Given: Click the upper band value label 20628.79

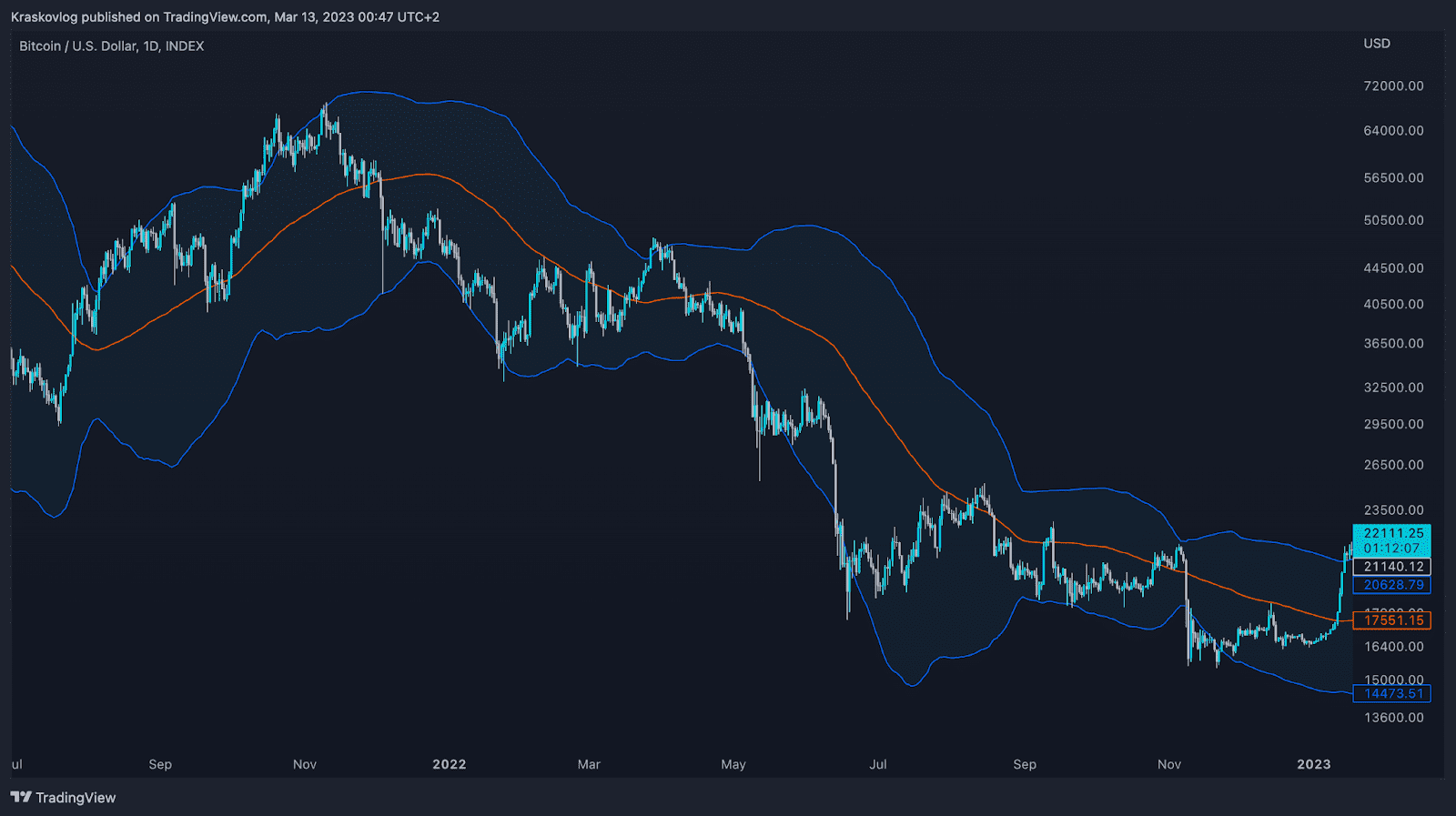Looking at the screenshot, I should point(1392,585).
